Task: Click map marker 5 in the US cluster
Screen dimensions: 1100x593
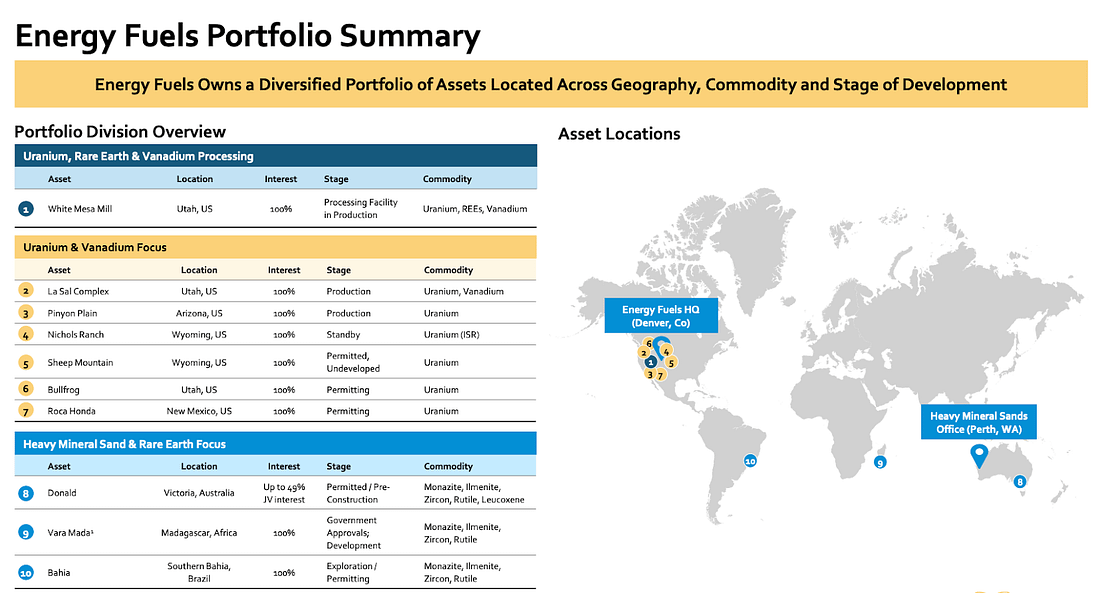Action: (671, 362)
